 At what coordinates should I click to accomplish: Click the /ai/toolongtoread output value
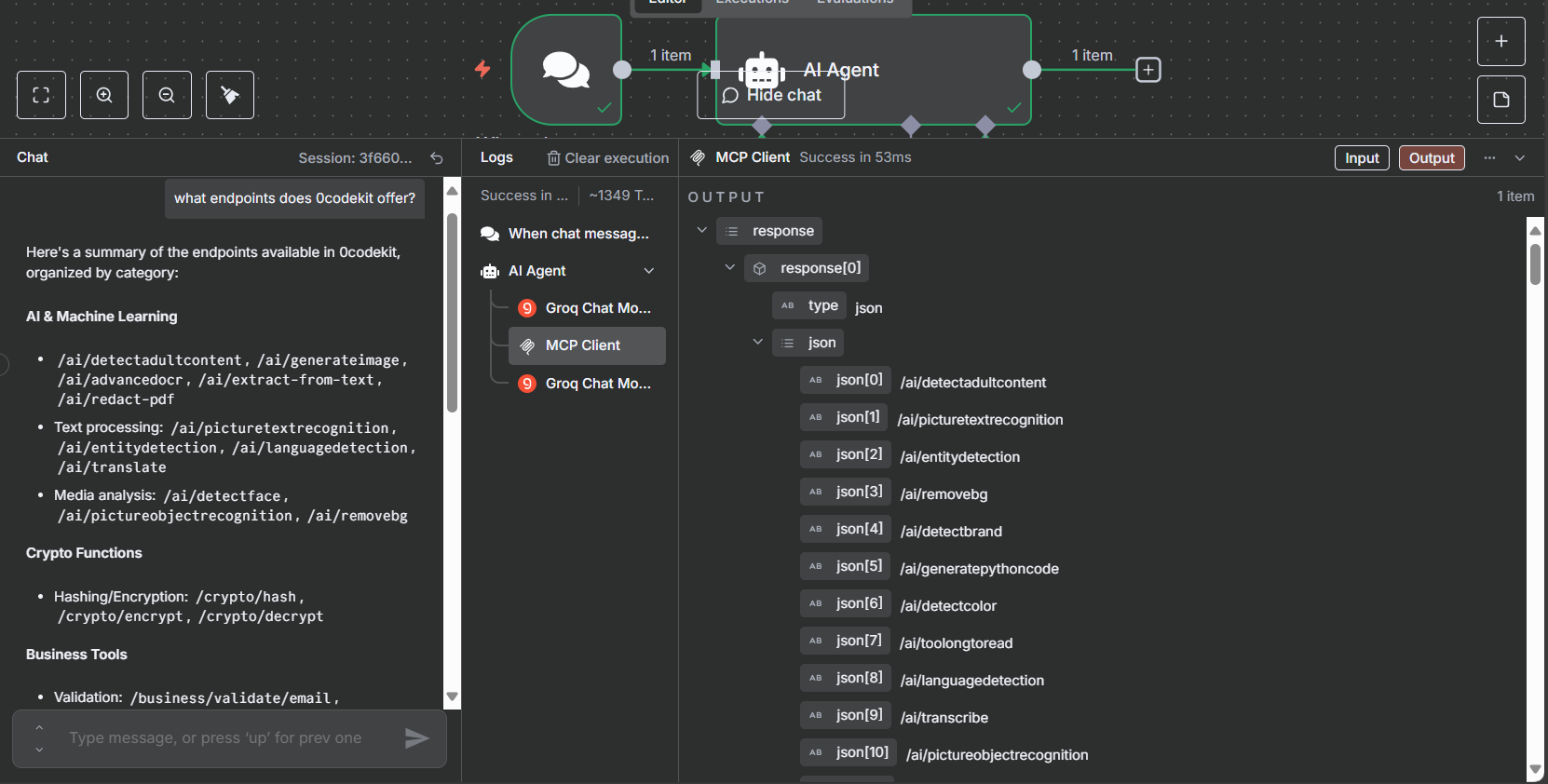[x=956, y=643]
